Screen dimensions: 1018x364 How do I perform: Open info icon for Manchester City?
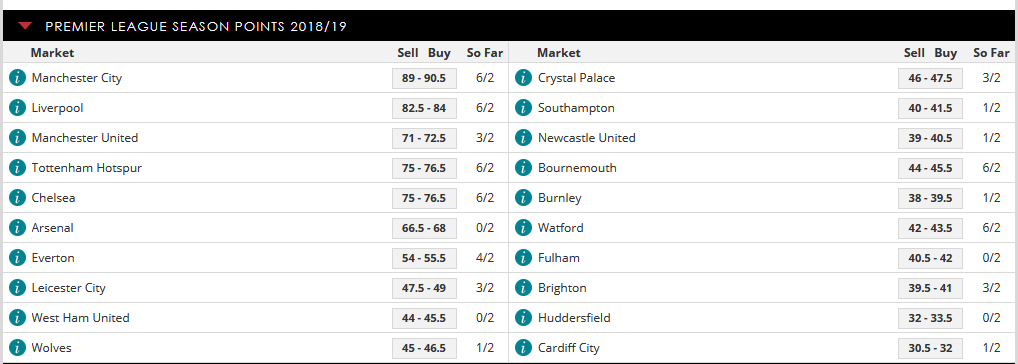point(17,78)
